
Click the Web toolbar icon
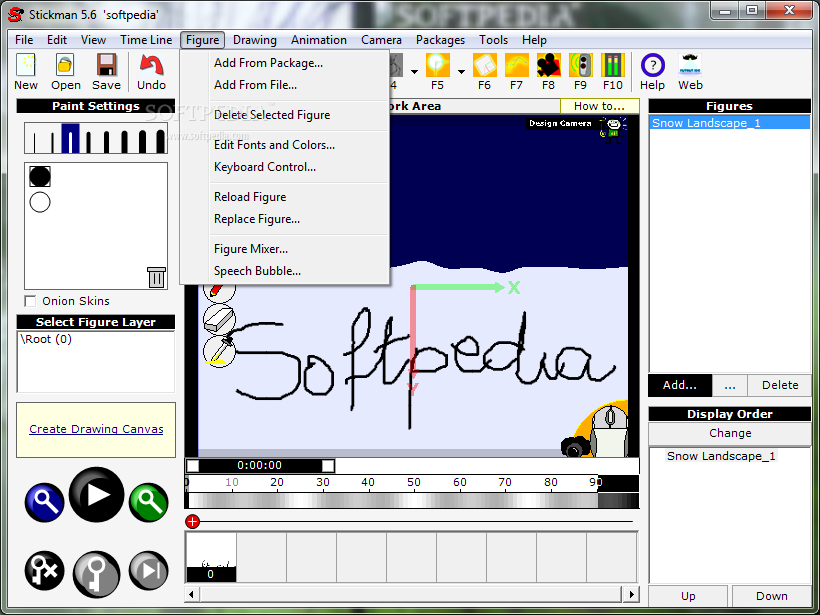pos(690,65)
